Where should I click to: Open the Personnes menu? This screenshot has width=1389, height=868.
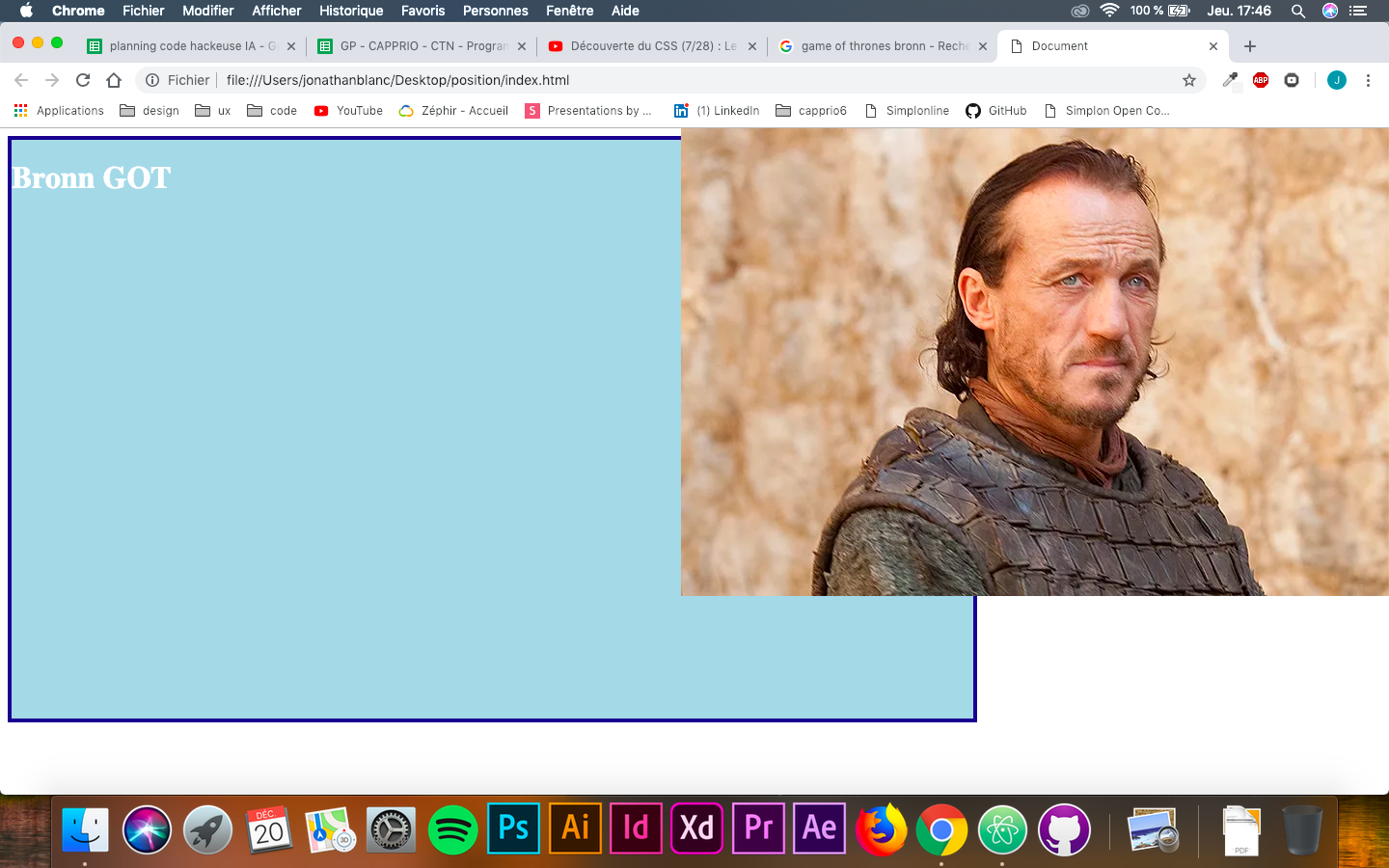pos(496,11)
